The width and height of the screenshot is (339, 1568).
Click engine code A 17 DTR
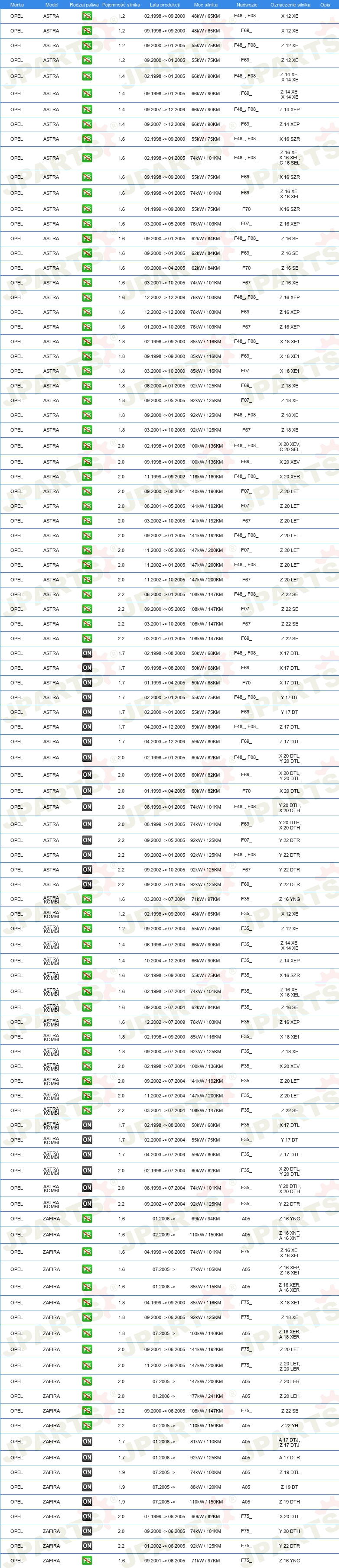click(x=290, y=1458)
